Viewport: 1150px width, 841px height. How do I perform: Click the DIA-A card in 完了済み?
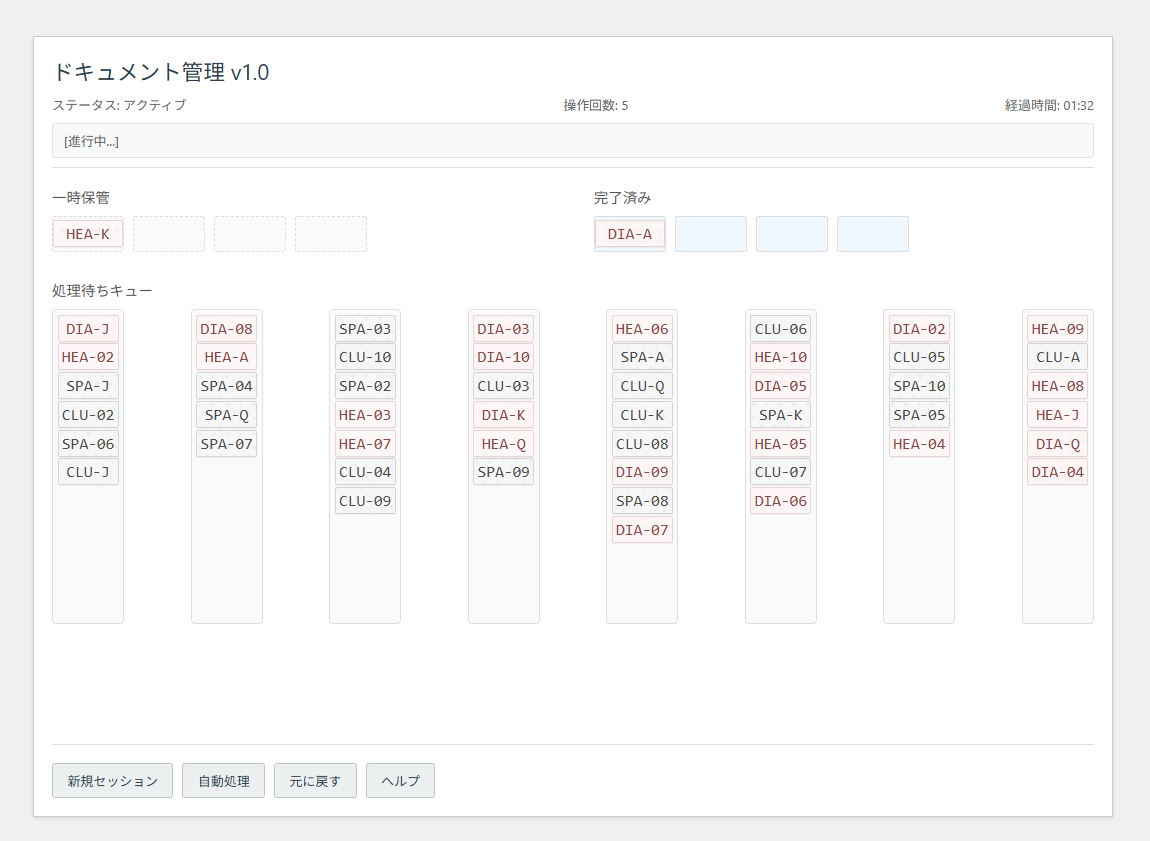[x=629, y=233]
